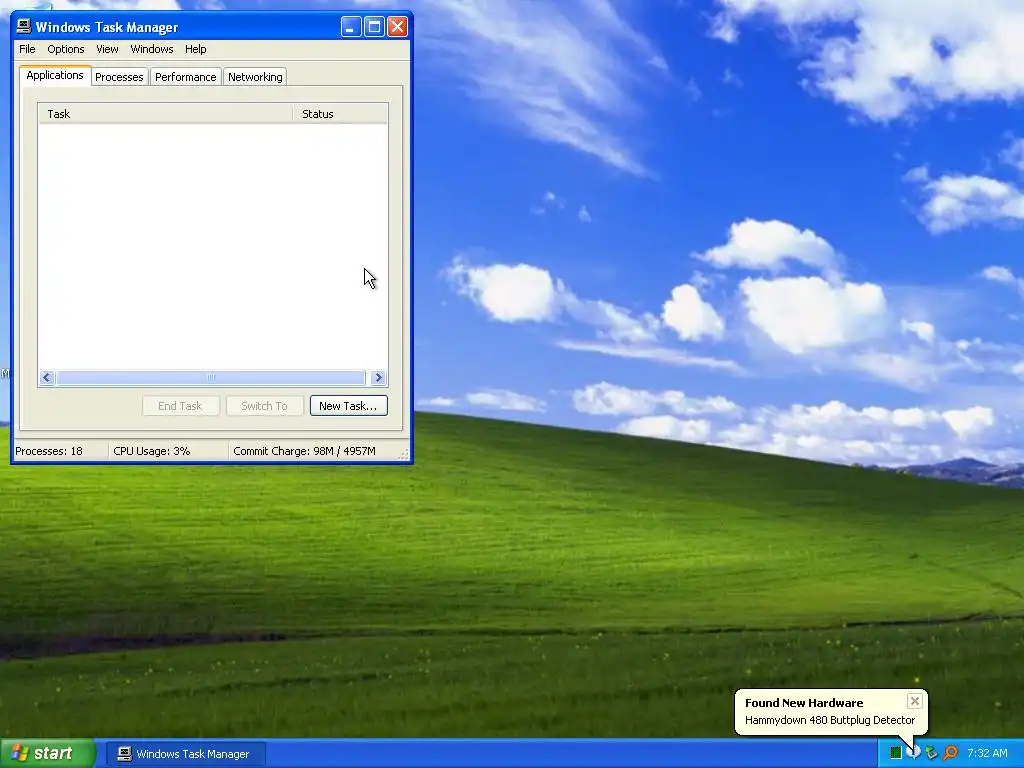The height and width of the screenshot is (768, 1024).
Task: Minimize the Windows Task Manager window
Action: 351,27
